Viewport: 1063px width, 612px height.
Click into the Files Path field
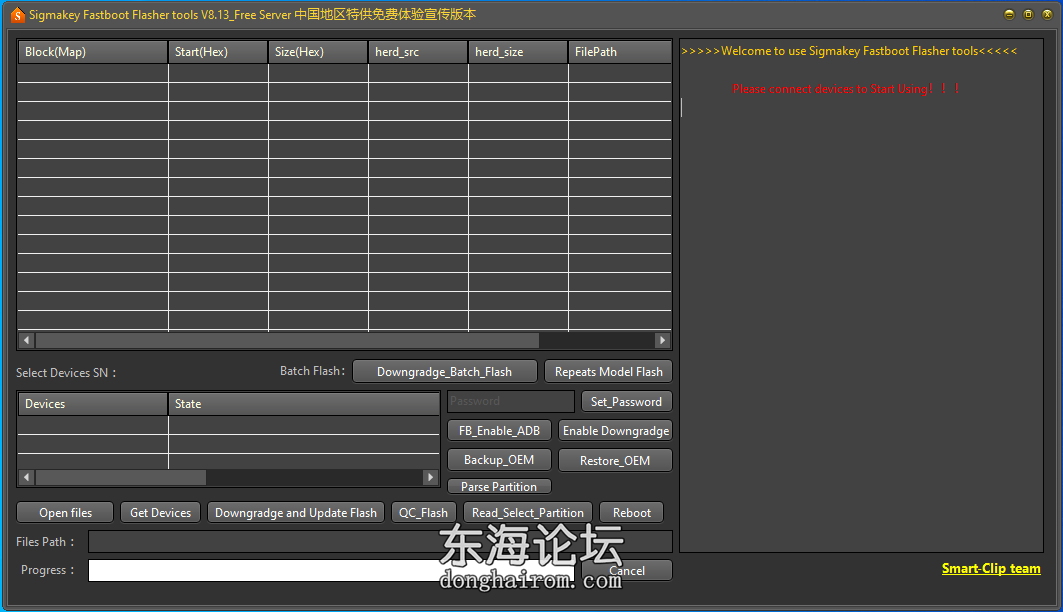tap(380, 542)
